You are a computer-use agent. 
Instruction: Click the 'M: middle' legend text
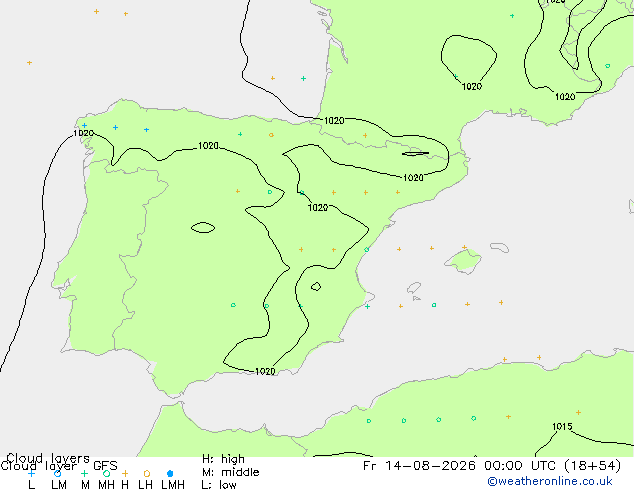[x=230, y=472]
